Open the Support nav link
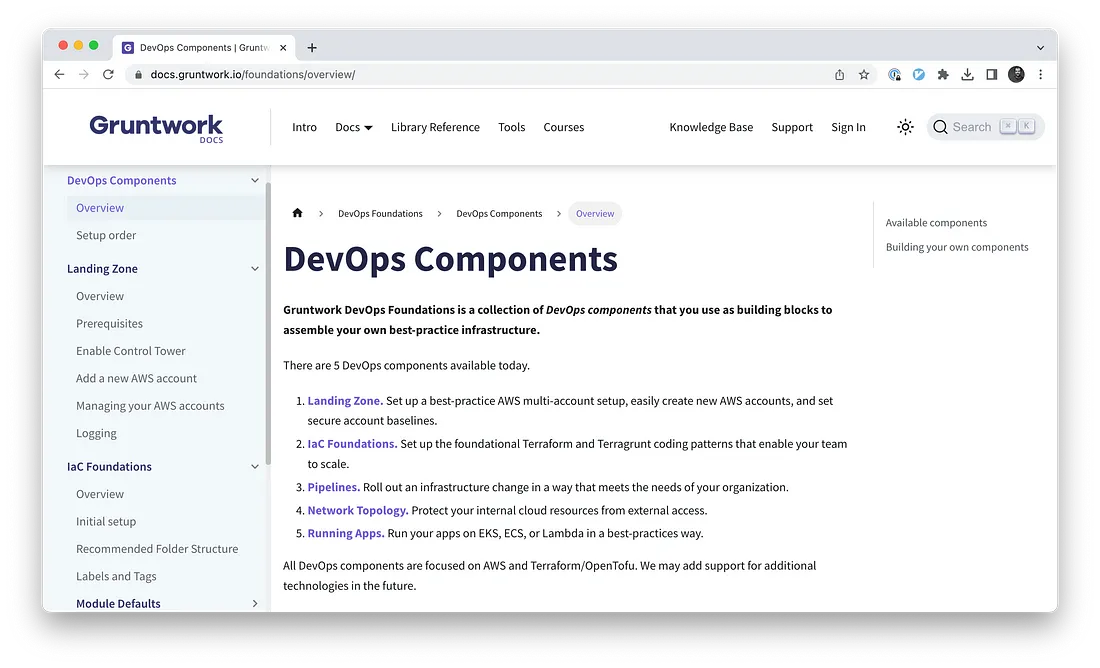Image resolution: width=1100 pixels, height=668 pixels. tap(792, 127)
